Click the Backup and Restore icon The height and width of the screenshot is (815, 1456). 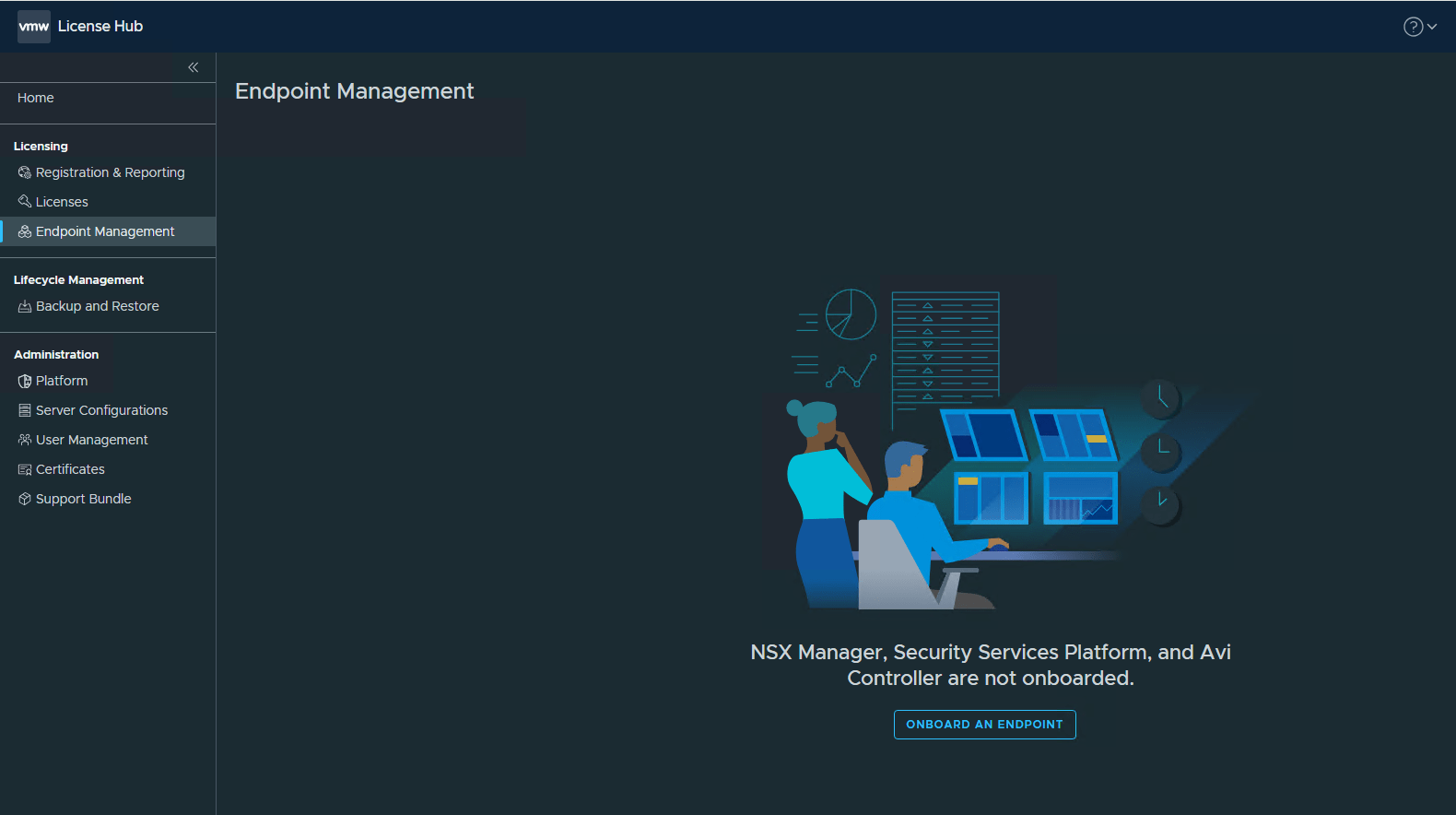[x=25, y=306]
